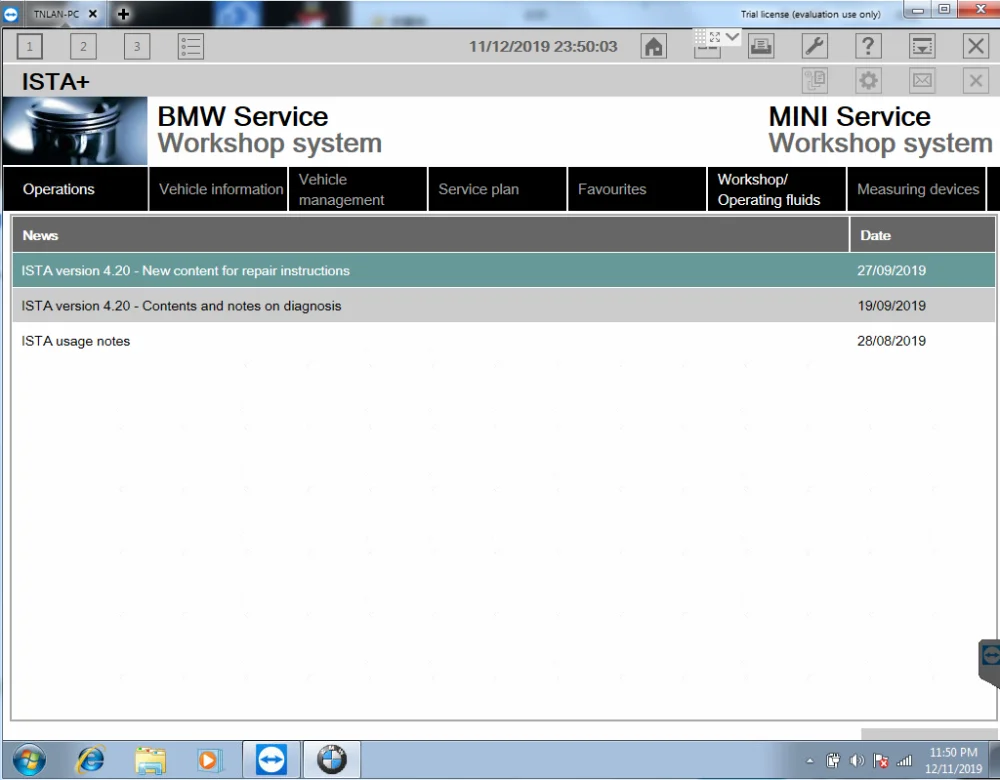Open help with the question mark icon
The image size is (1000, 780).
pyautogui.click(x=868, y=47)
